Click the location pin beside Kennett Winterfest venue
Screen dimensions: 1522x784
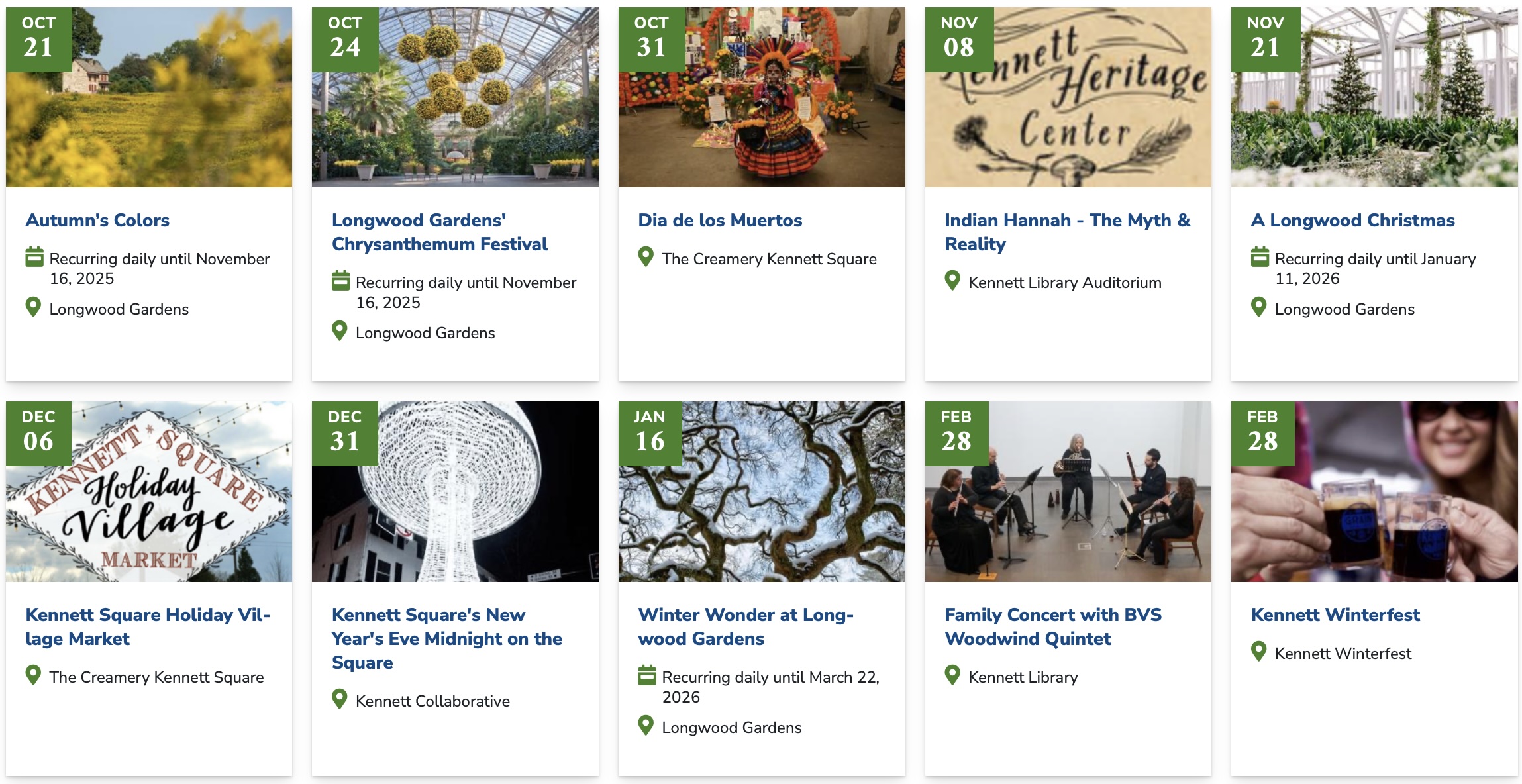point(1259,652)
